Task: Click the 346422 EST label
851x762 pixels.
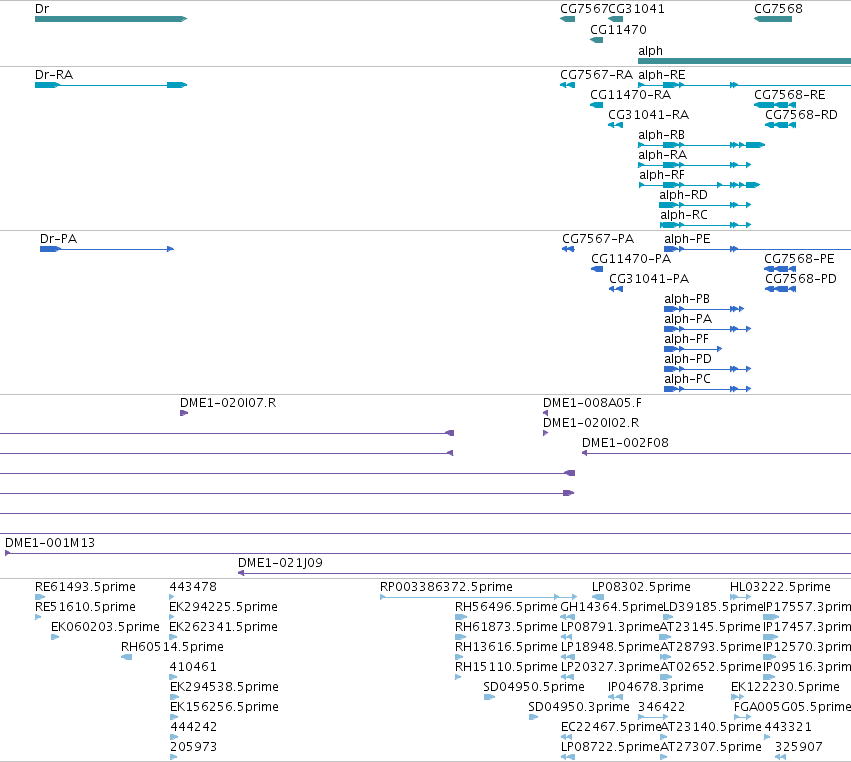Action: coord(662,706)
